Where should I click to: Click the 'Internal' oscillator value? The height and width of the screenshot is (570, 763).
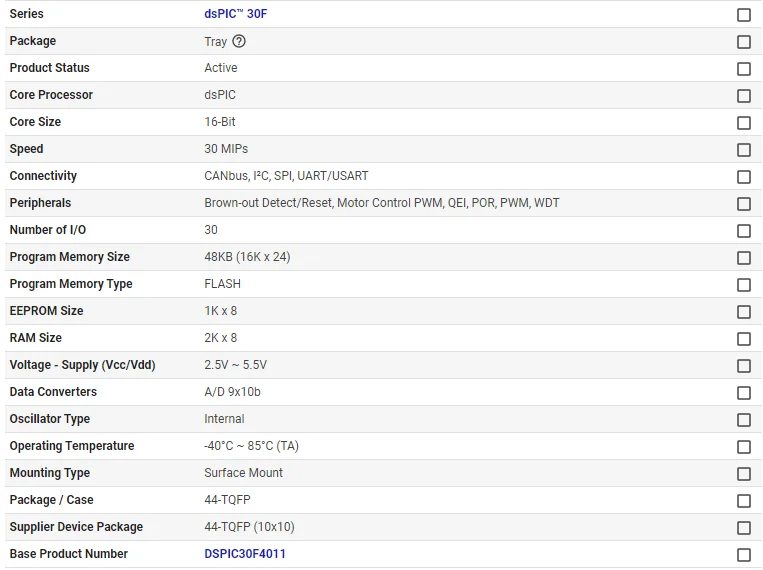point(224,419)
